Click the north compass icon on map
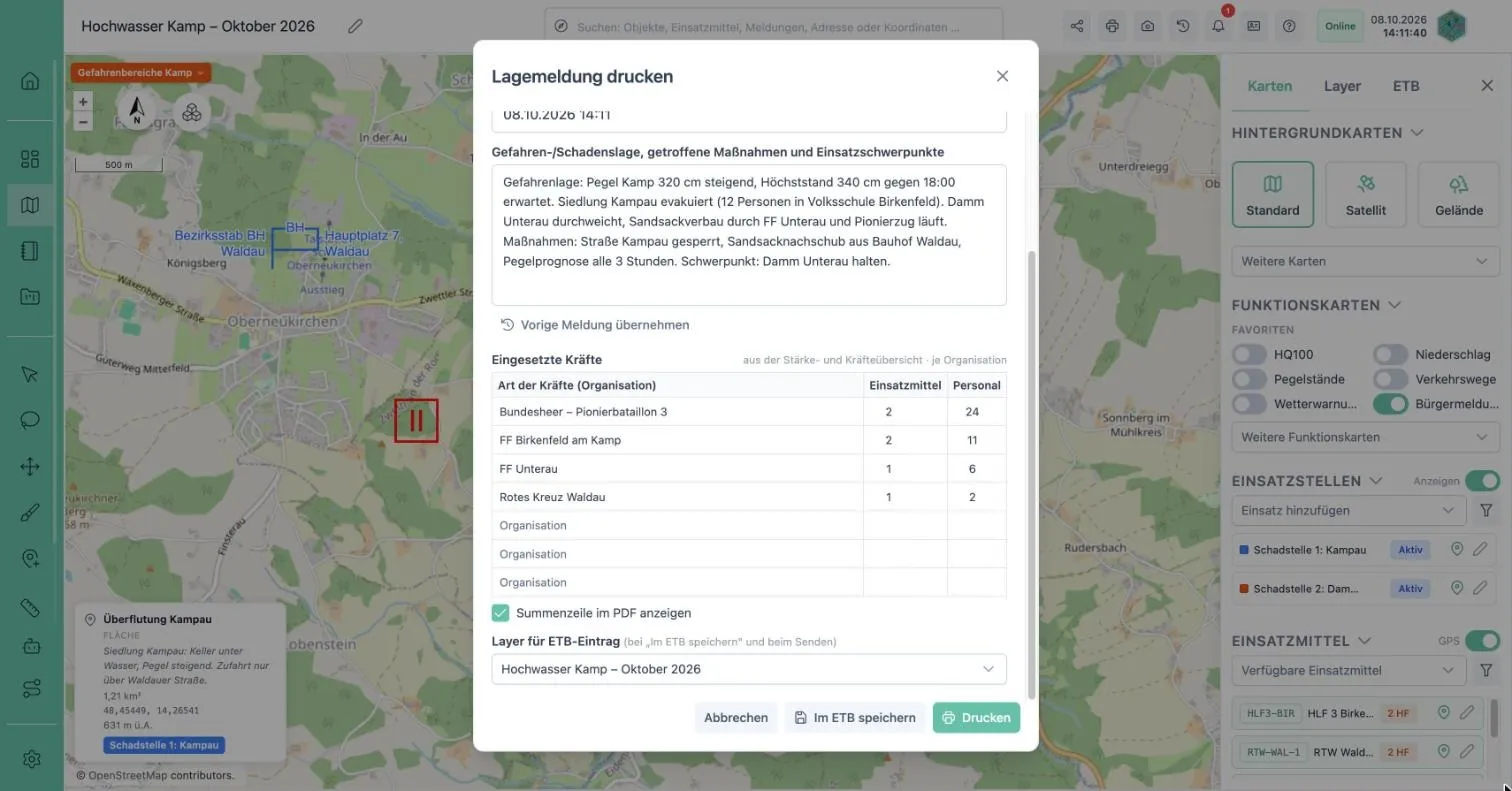The image size is (1512, 791). 137,110
